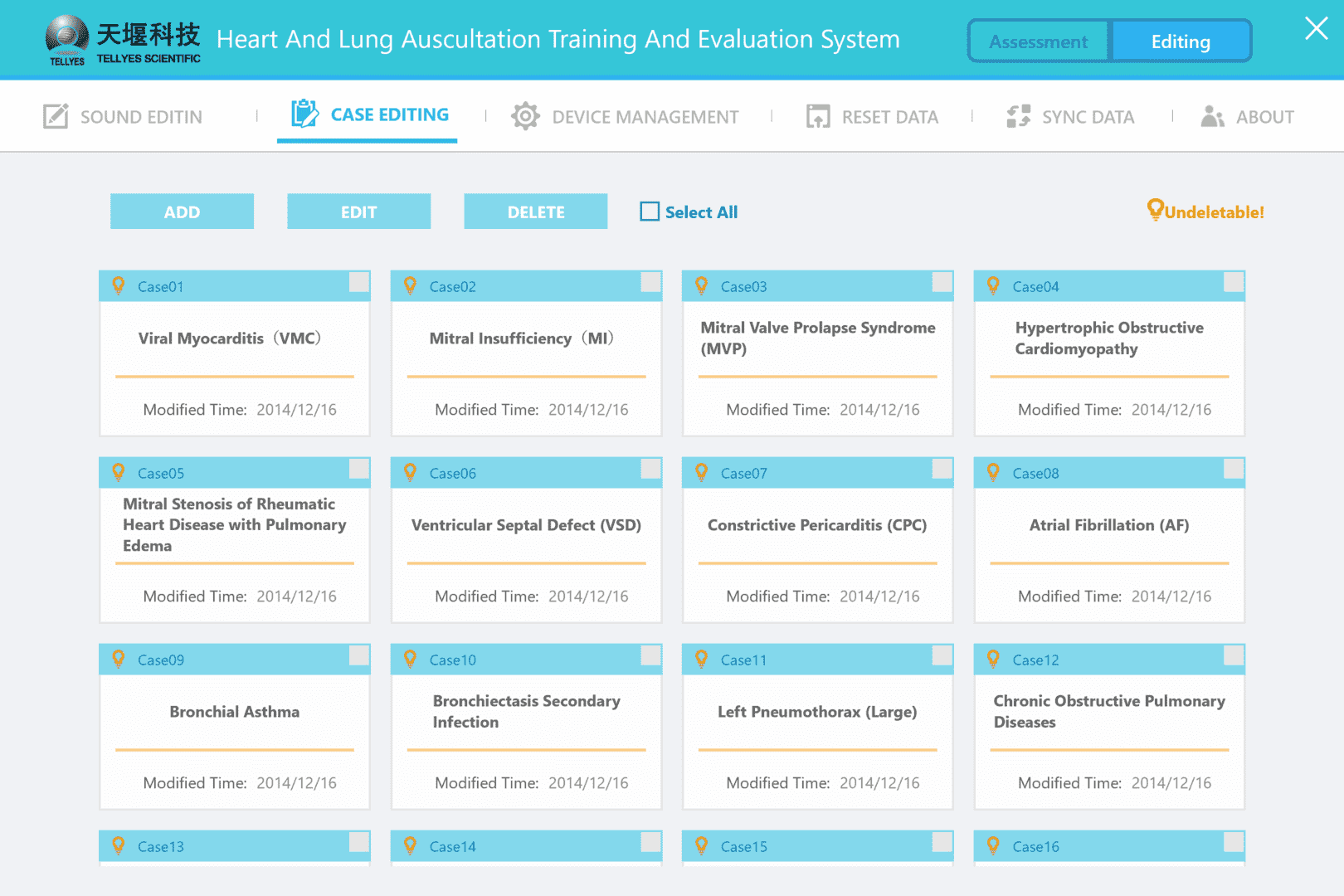Viewport: 1344px width, 896px height.
Task: Enable the Select All checkbox
Action: click(x=650, y=212)
